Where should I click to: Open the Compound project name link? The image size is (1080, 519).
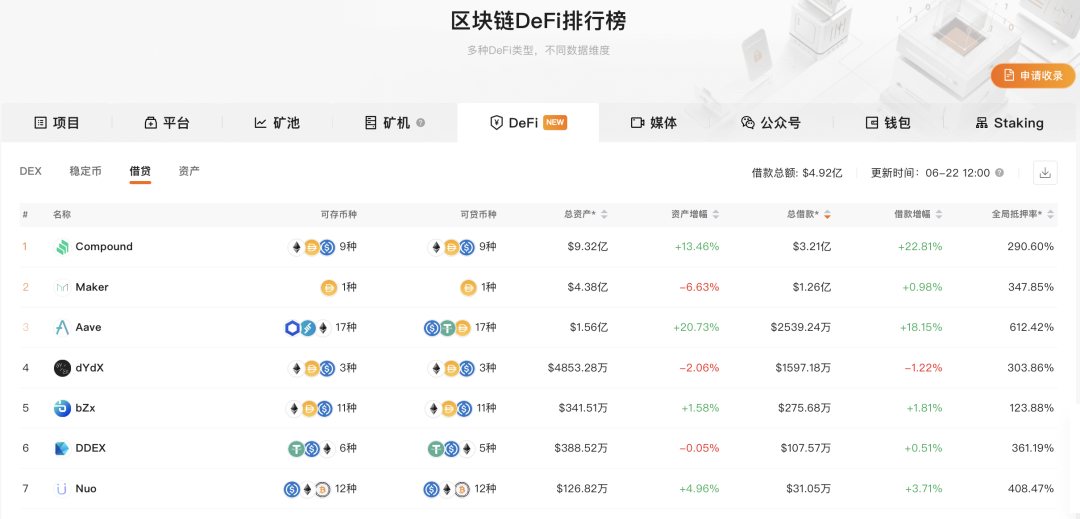click(x=104, y=247)
